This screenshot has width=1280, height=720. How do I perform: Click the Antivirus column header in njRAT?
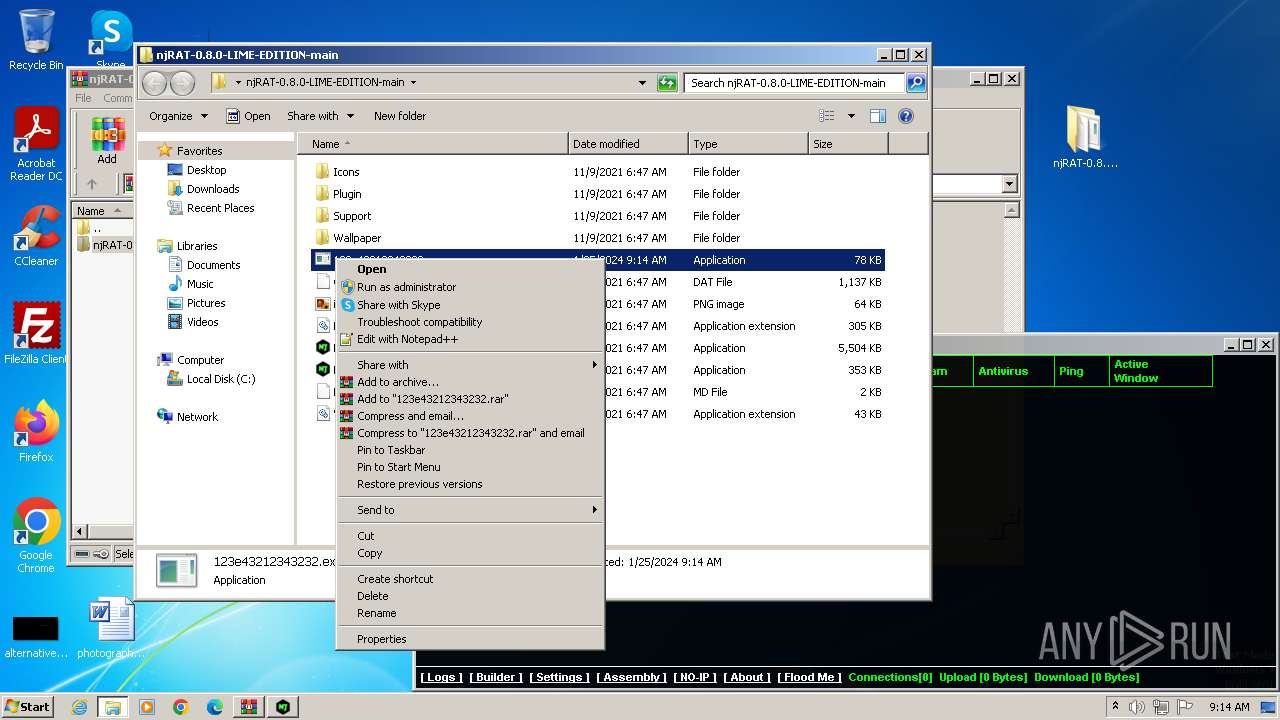(1013, 371)
